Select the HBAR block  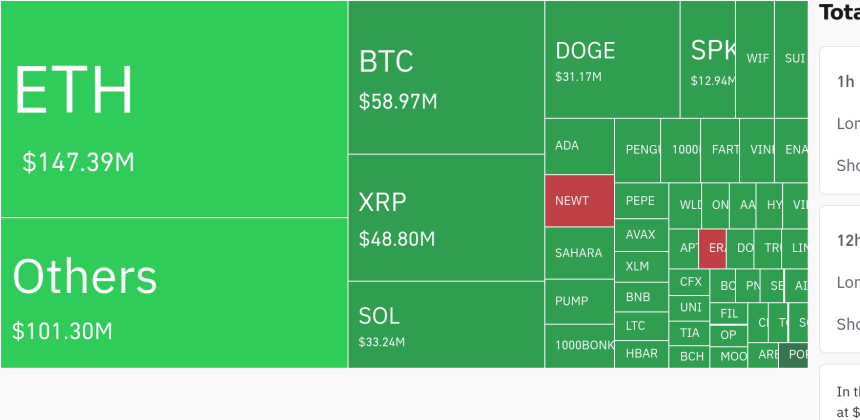coord(640,353)
